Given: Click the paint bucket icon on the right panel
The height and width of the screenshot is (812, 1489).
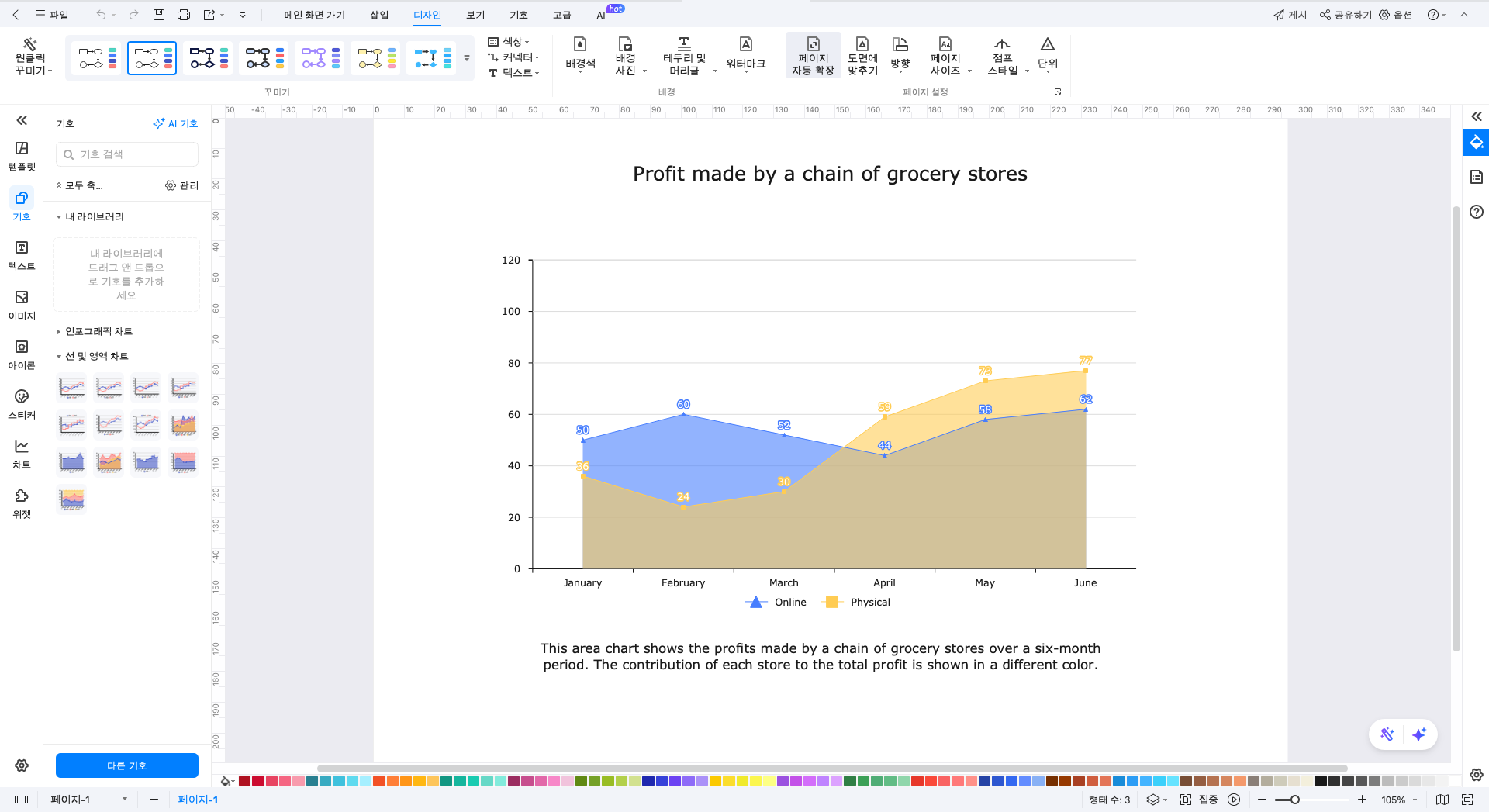Looking at the screenshot, I should 1476,143.
